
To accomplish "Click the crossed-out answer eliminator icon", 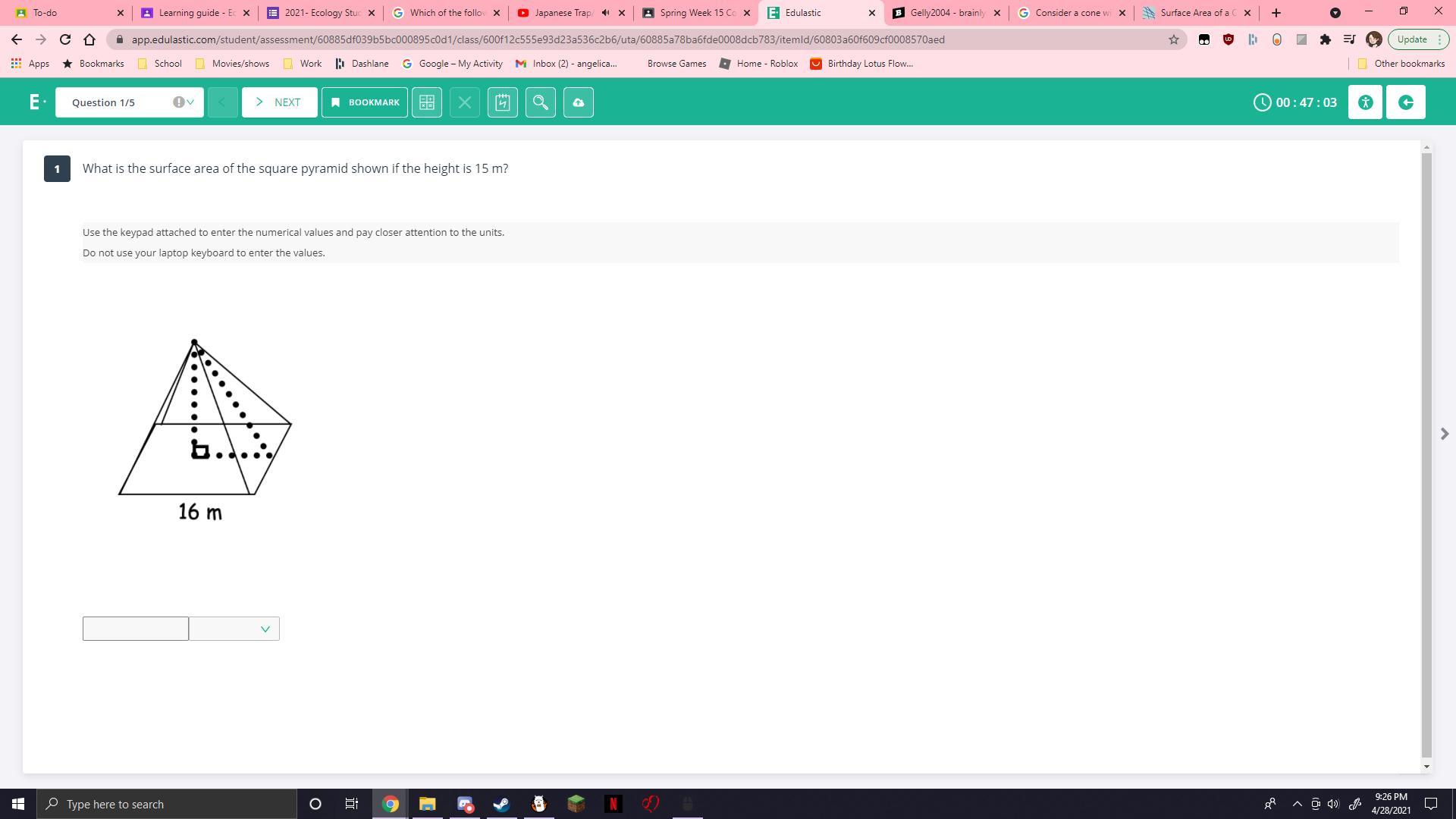I will pos(465,102).
